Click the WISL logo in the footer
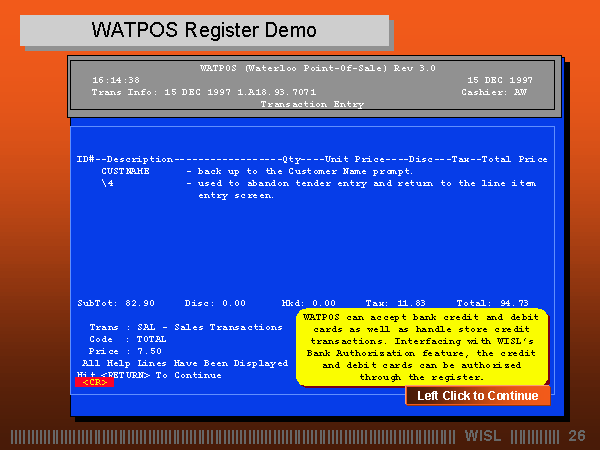600x450 pixels. 485,436
